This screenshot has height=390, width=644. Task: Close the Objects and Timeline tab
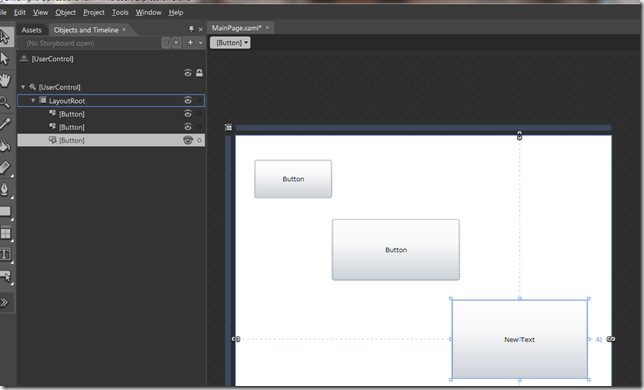click(x=124, y=30)
